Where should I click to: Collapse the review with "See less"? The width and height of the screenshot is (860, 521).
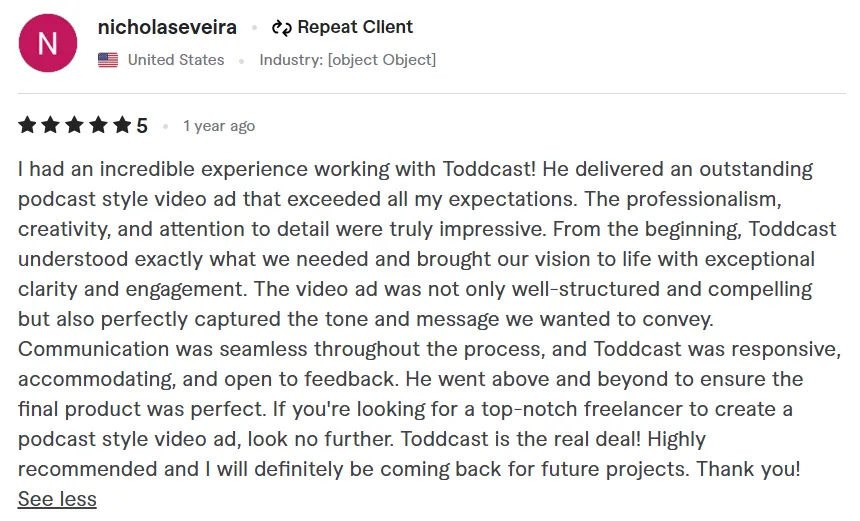pyautogui.click(x=57, y=499)
